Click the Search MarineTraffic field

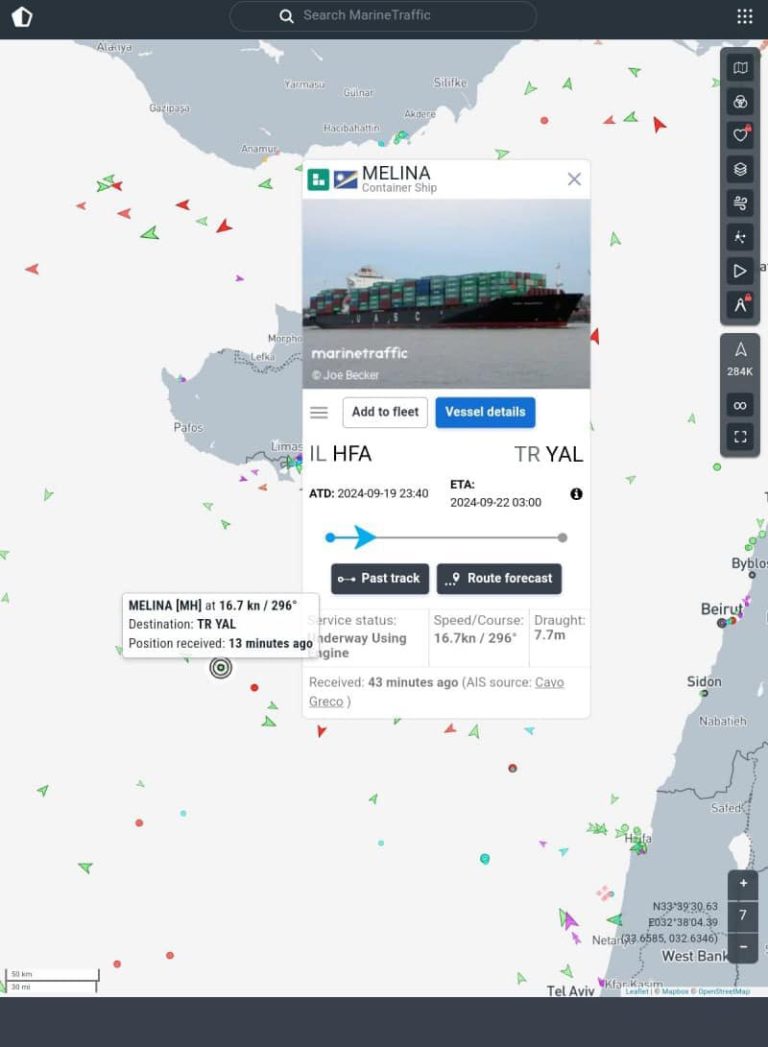[383, 16]
